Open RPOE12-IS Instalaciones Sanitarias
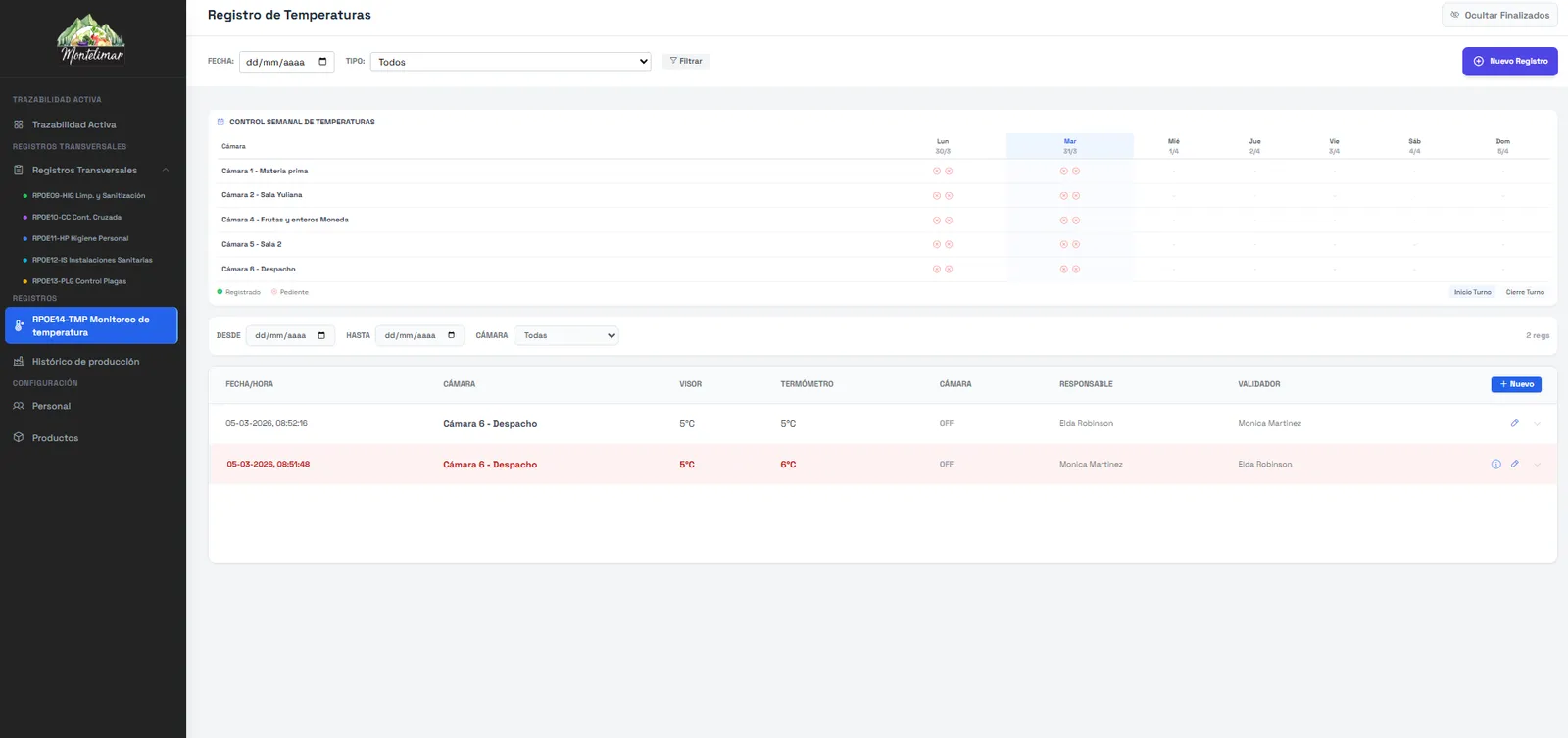 (x=92, y=260)
